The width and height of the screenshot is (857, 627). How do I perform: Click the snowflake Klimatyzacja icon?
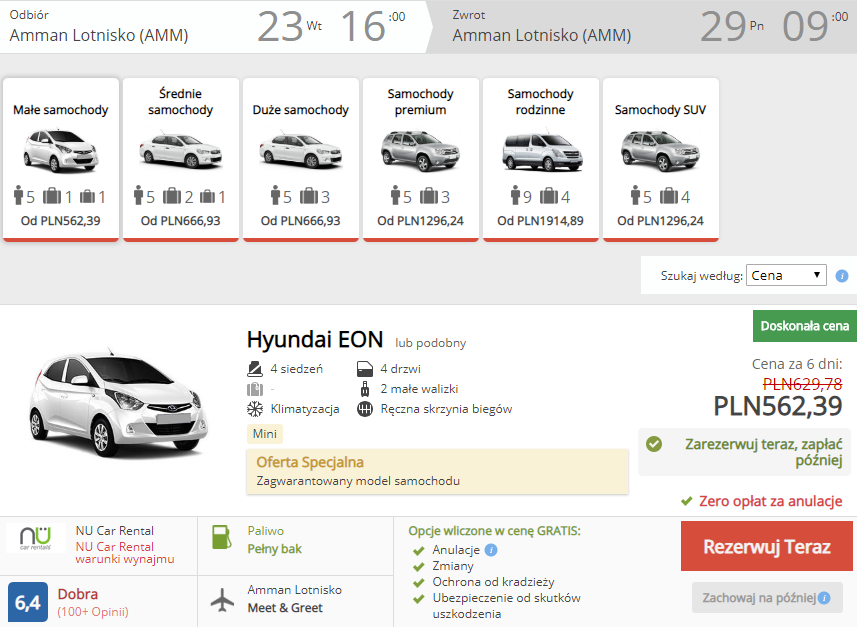pos(255,409)
